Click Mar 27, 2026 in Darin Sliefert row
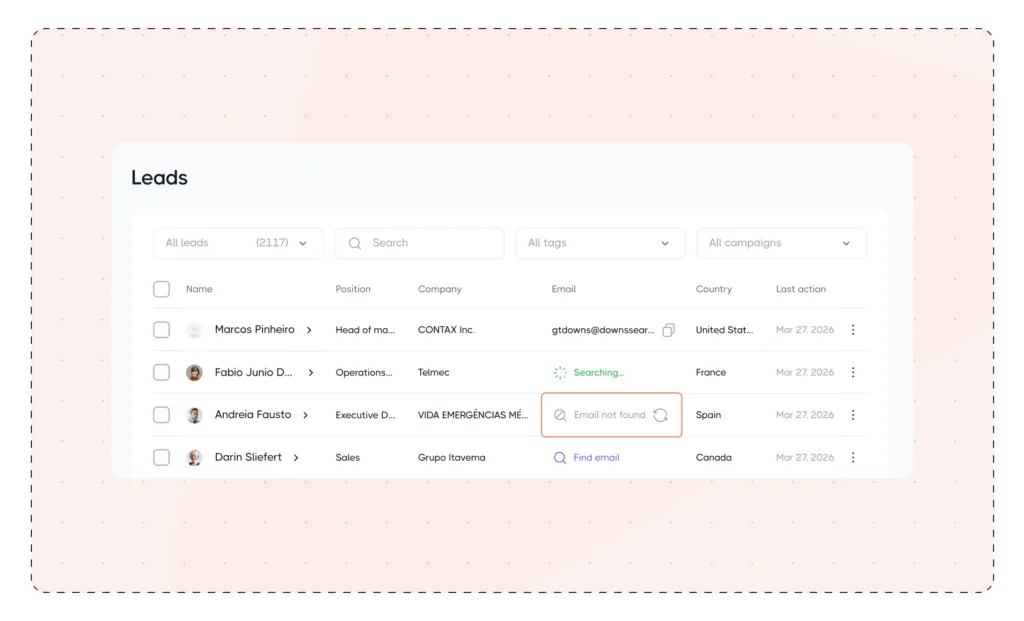This screenshot has width=1024, height=621. pos(805,458)
